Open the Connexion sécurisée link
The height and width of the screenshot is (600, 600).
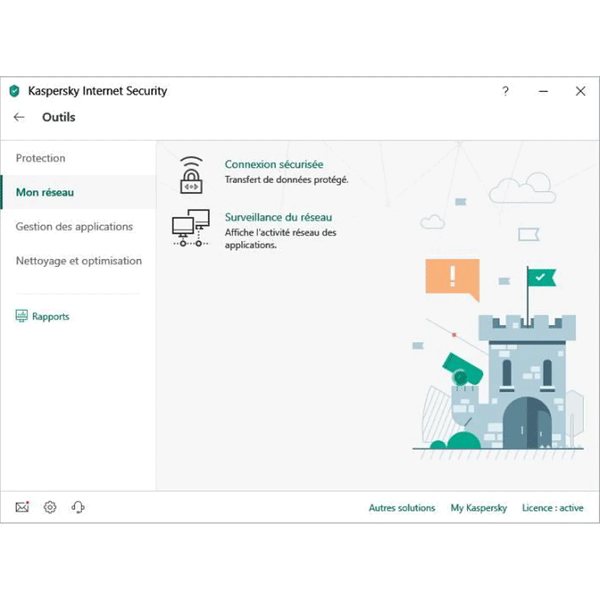tap(274, 165)
